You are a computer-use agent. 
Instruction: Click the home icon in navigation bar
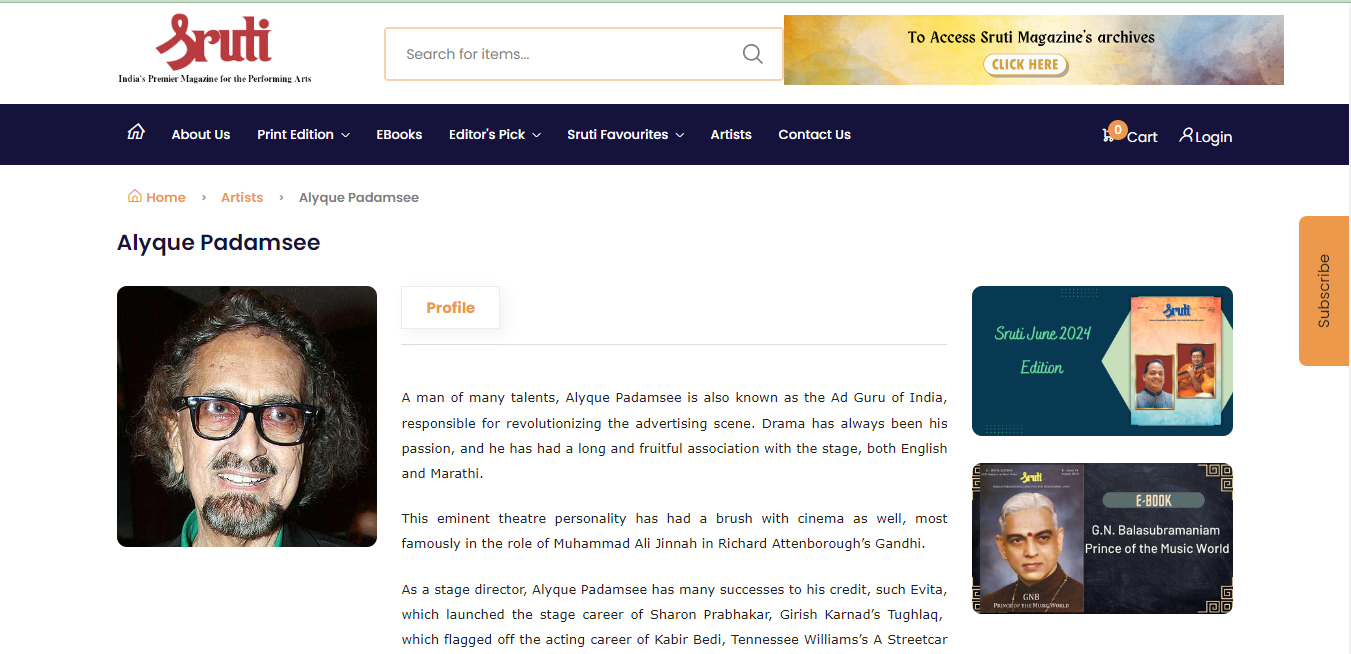(136, 132)
